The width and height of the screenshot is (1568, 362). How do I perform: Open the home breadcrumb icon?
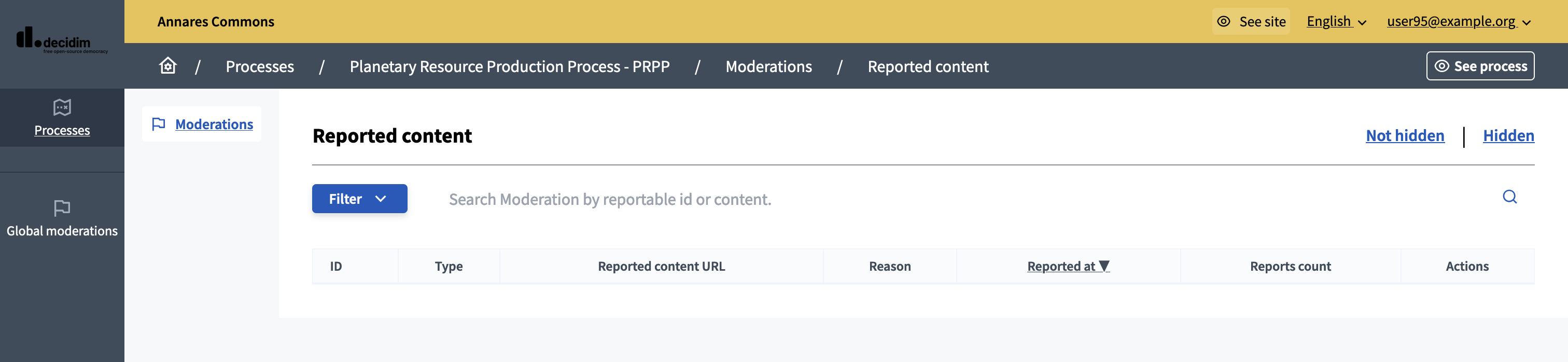click(167, 66)
